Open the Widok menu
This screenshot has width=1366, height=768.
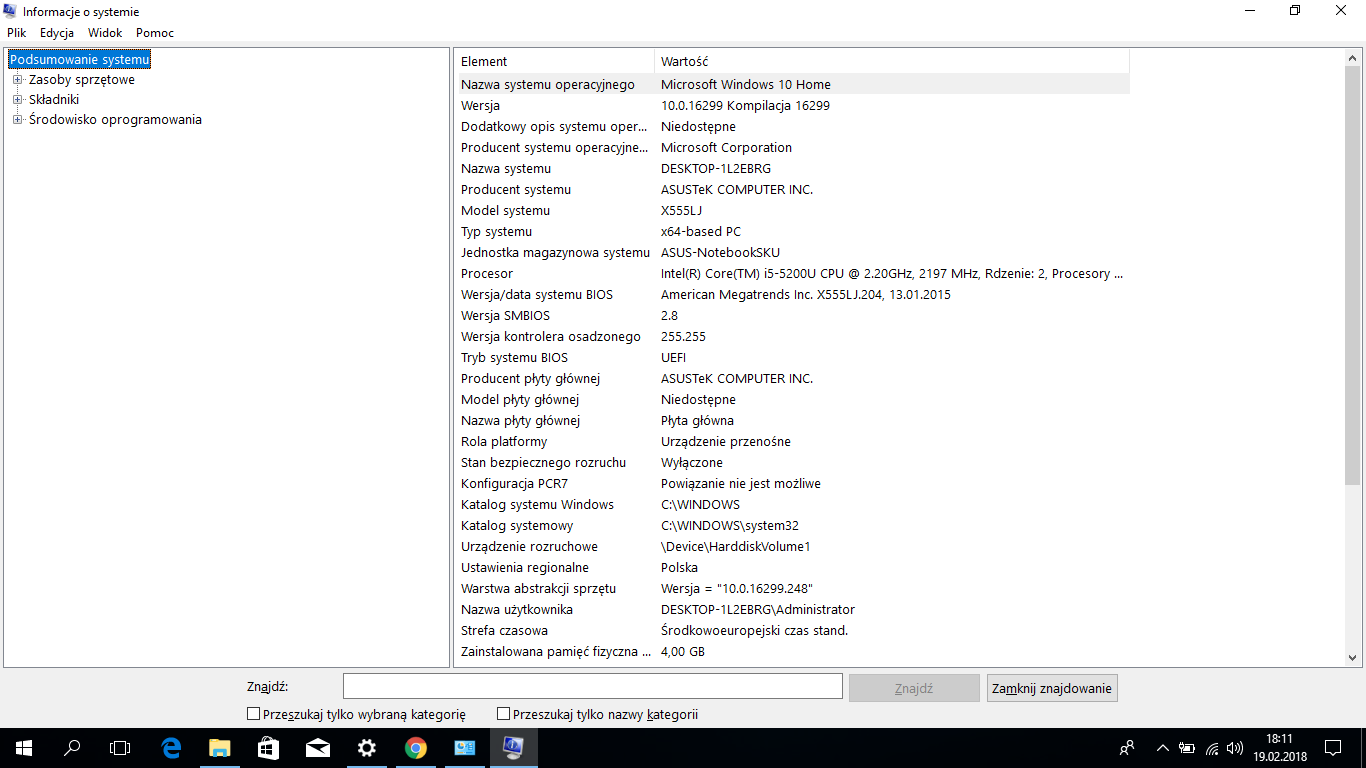[105, 33]
